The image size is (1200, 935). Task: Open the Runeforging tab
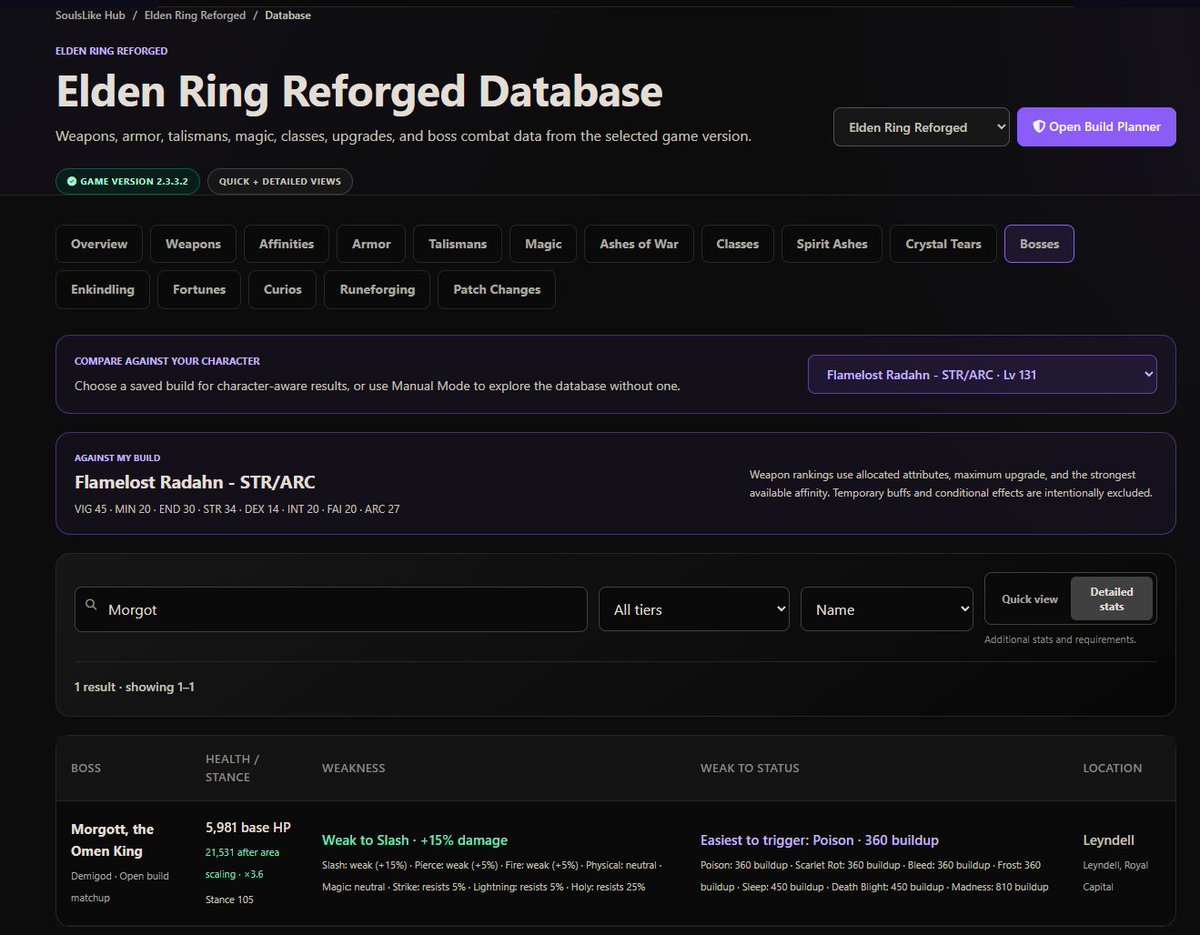click(x=377, y=289)
